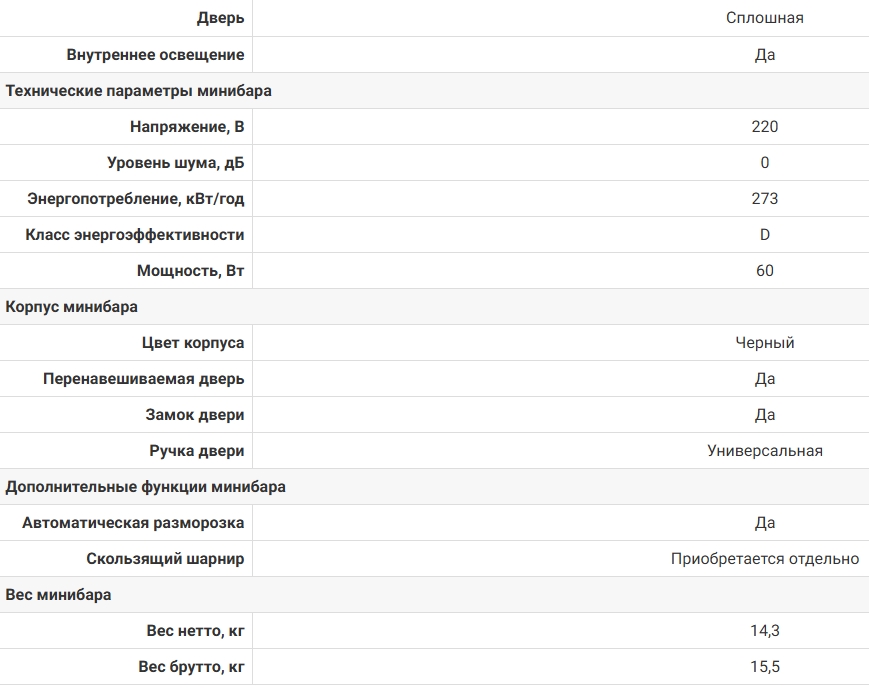The height and width of the screenshot is (691, 869).
Task: Click the 'Черный' body color value
Action: [765, 343]
